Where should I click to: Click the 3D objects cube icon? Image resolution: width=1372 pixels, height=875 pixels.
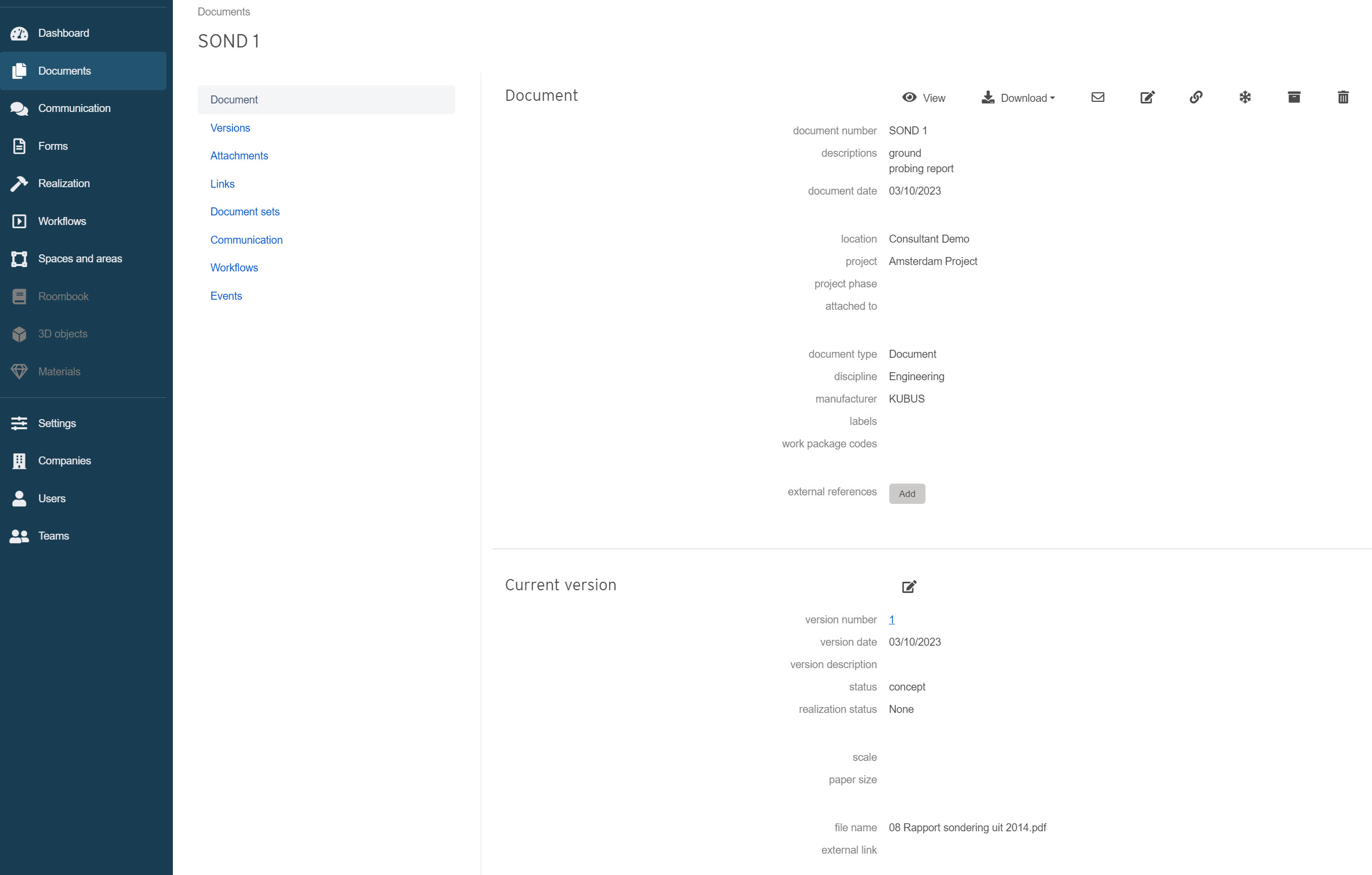pos(19,334)
